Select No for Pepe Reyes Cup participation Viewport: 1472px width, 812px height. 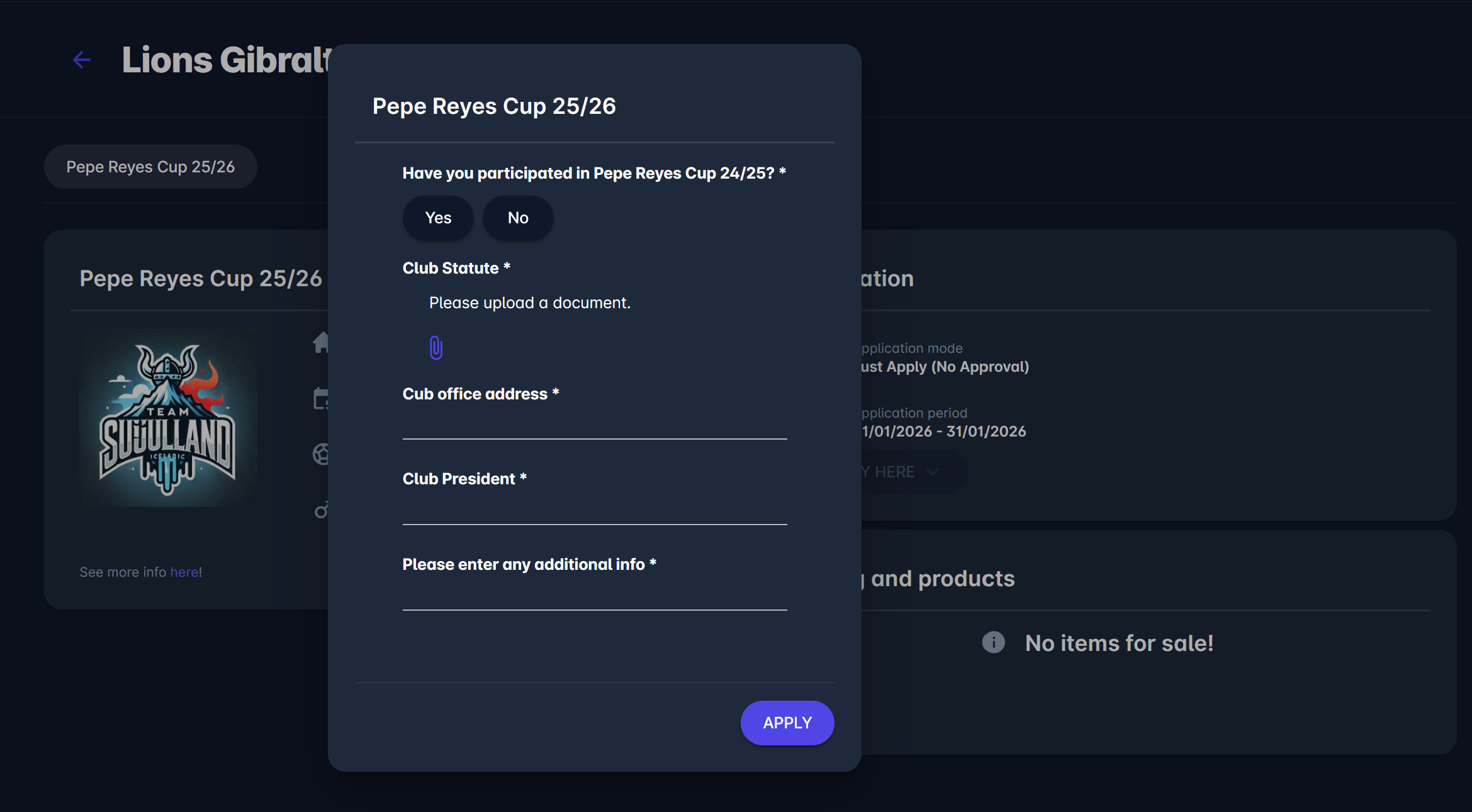point(518,218)
